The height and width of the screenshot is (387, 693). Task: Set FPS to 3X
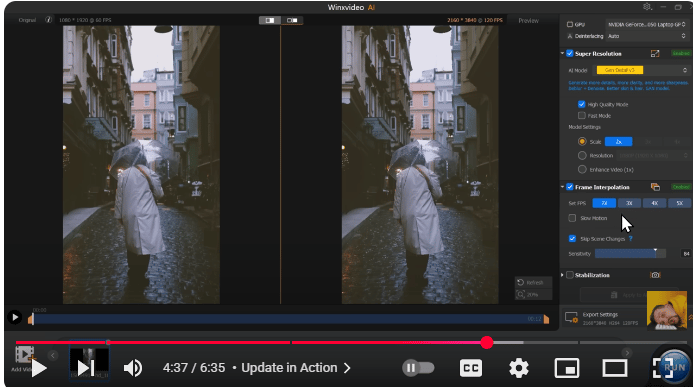(x=629, y=203)
